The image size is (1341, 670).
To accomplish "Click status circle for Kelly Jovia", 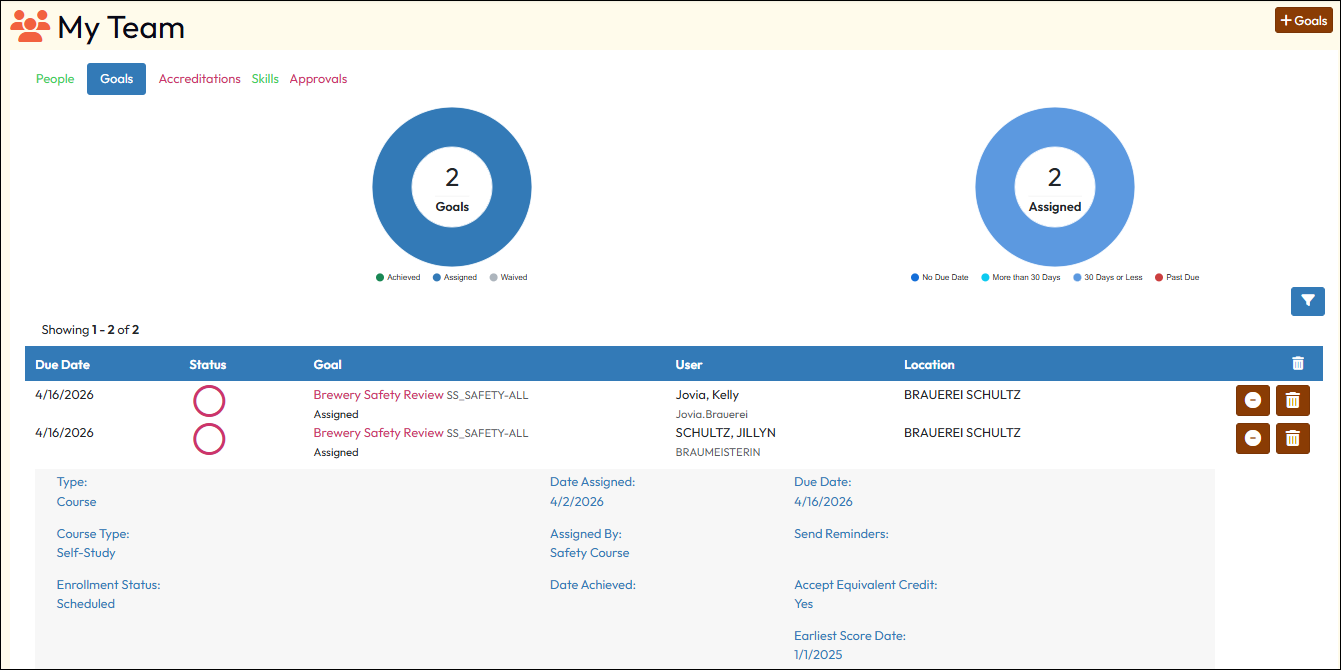I will click(209, 401).
